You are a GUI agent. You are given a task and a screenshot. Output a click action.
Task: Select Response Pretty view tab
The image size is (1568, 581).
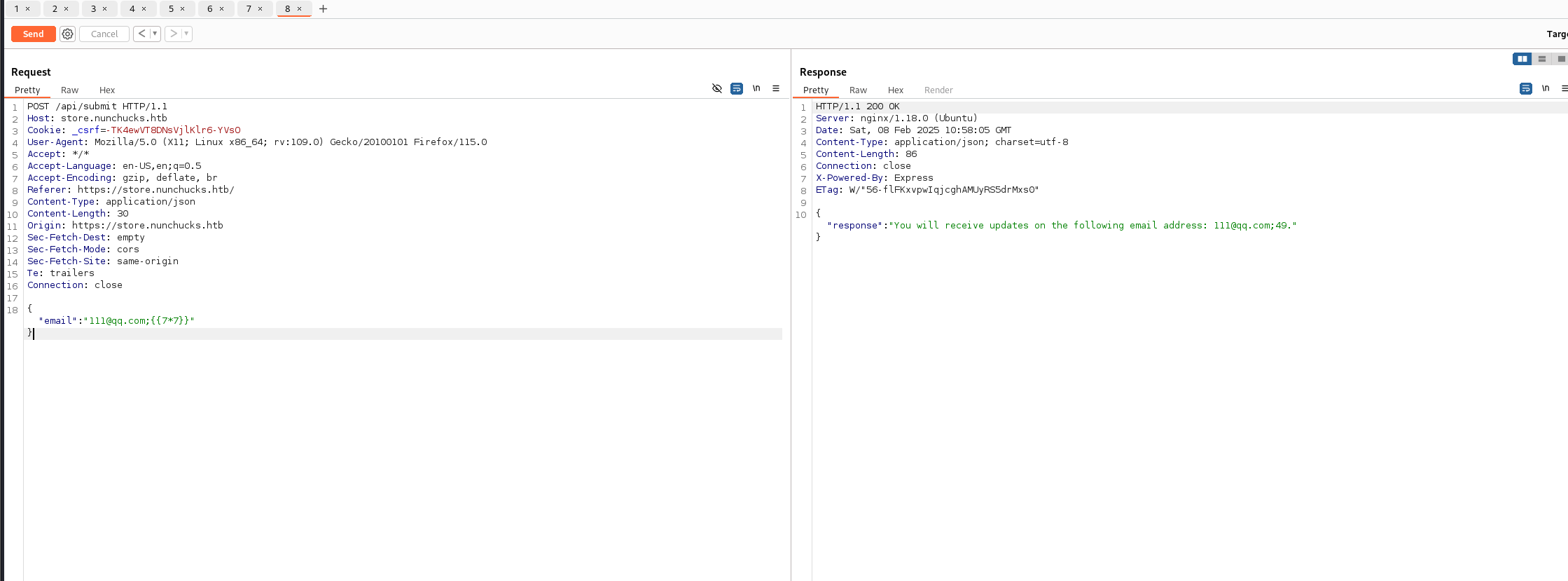(x=816, y=90)
